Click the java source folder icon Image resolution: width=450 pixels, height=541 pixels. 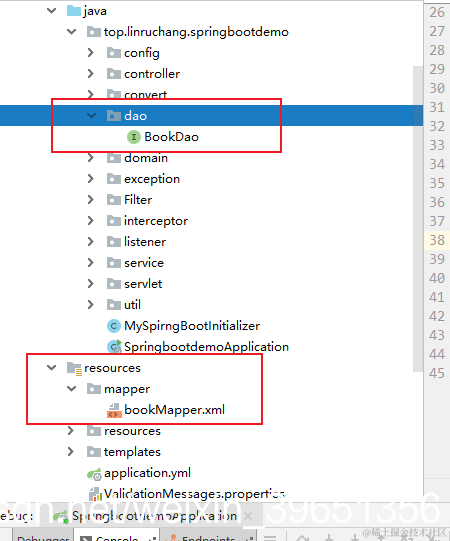pos(74,11)
